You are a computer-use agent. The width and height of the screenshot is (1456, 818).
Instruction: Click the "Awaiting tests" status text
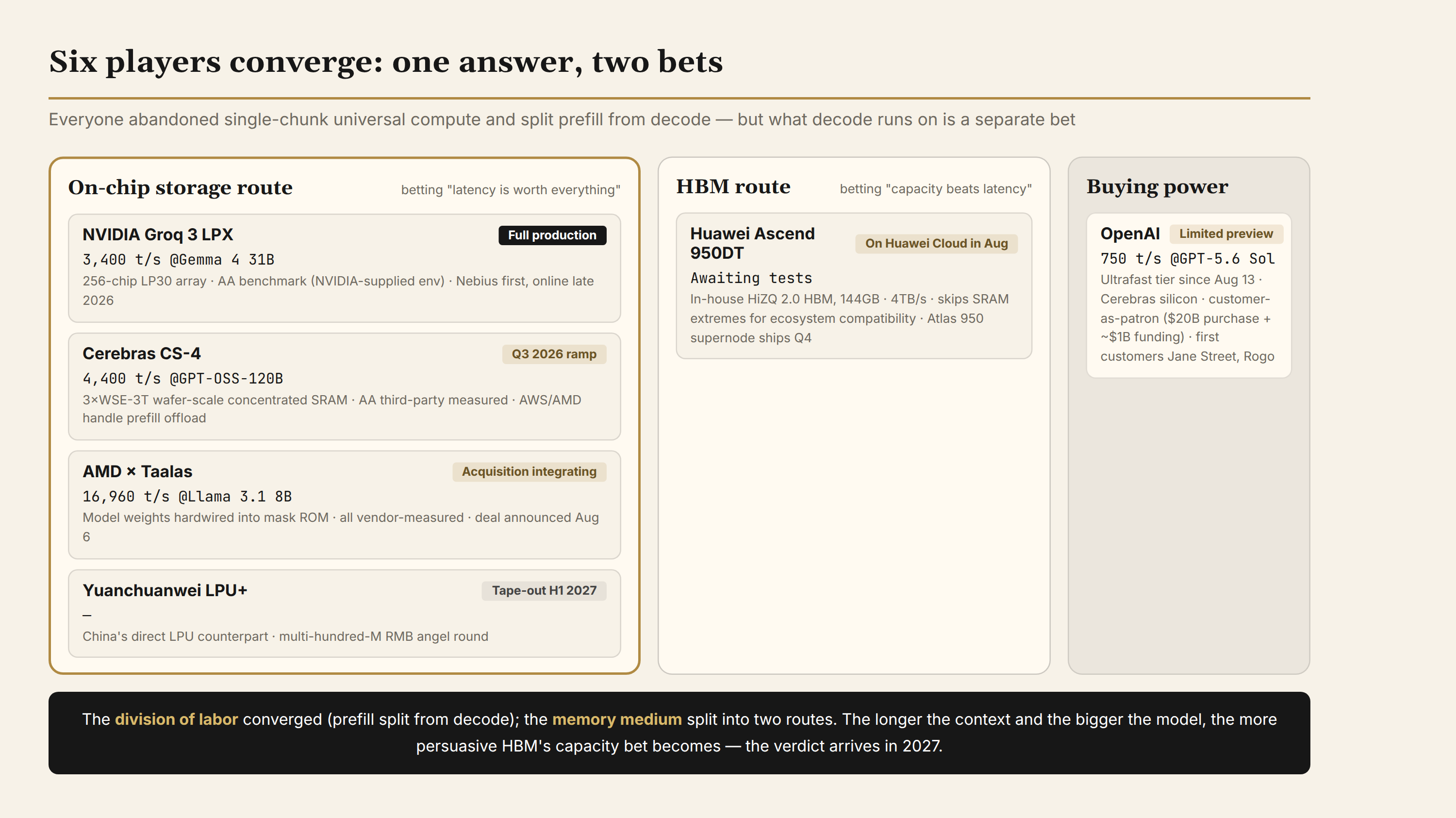751,278
